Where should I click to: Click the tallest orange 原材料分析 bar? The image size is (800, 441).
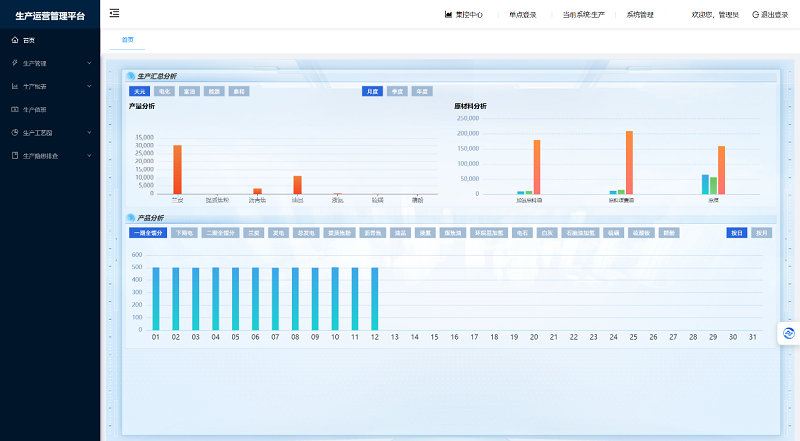click(629, 162)
